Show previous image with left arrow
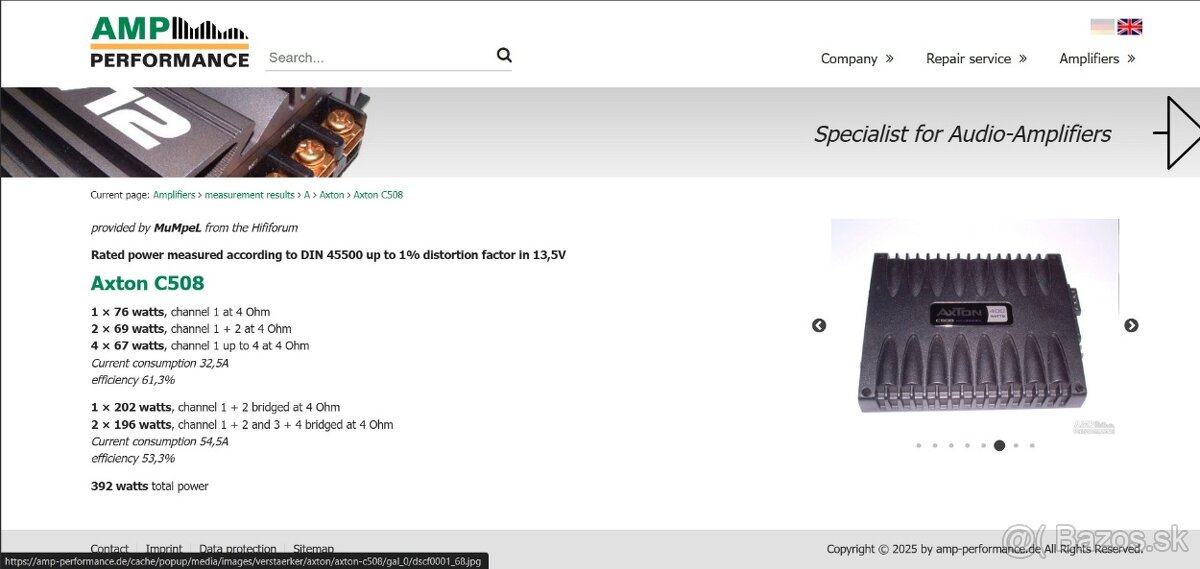 819,325
